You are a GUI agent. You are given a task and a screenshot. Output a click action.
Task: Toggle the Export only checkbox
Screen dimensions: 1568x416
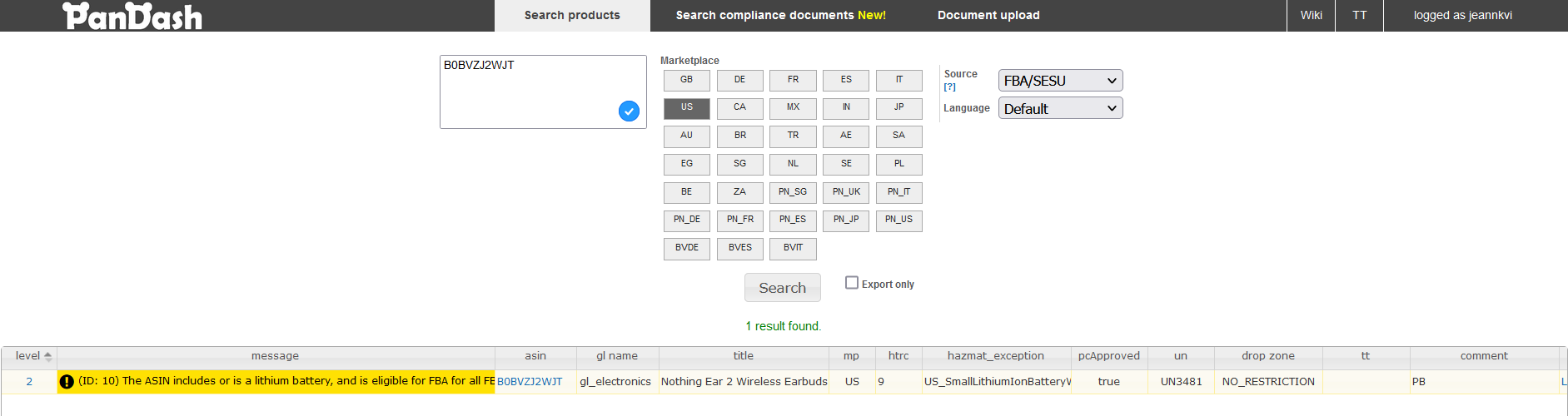click(852, 283)
